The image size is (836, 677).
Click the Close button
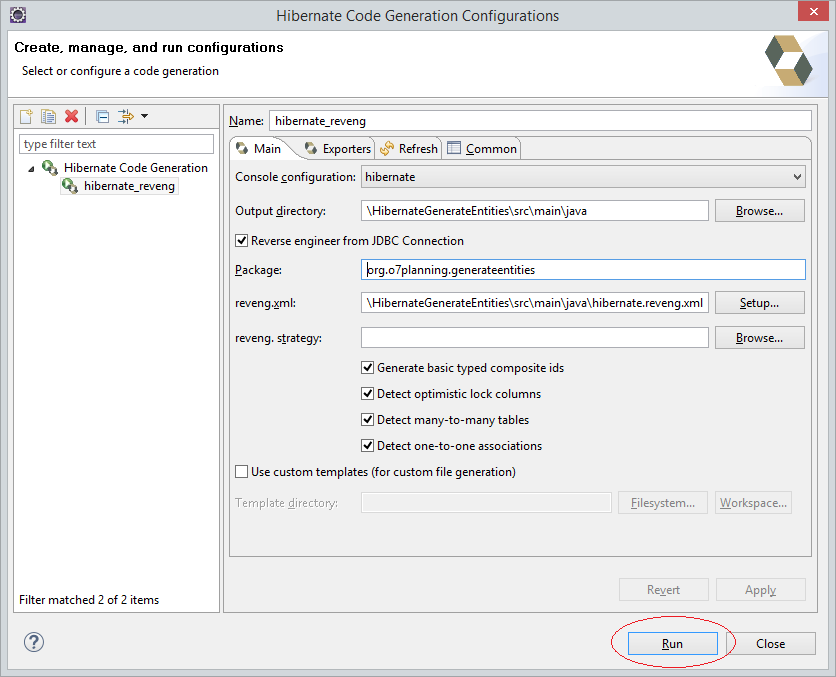point(770,644)
